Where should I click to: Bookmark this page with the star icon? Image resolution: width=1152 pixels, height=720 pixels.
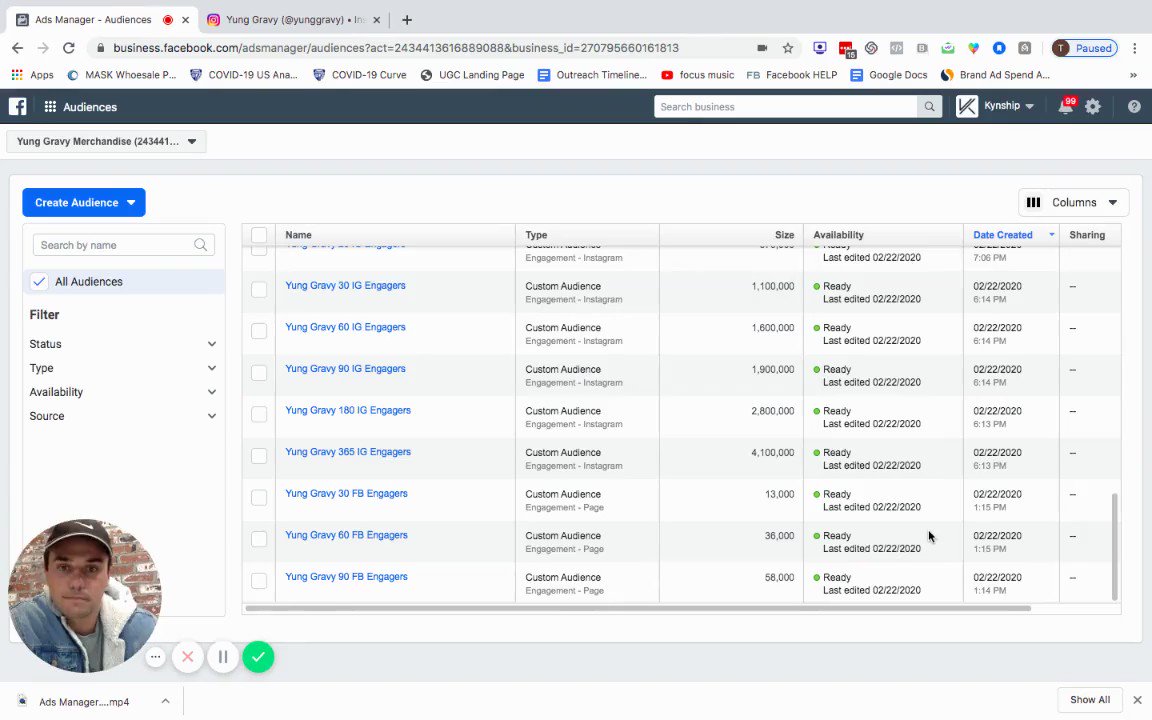point(788,48)
